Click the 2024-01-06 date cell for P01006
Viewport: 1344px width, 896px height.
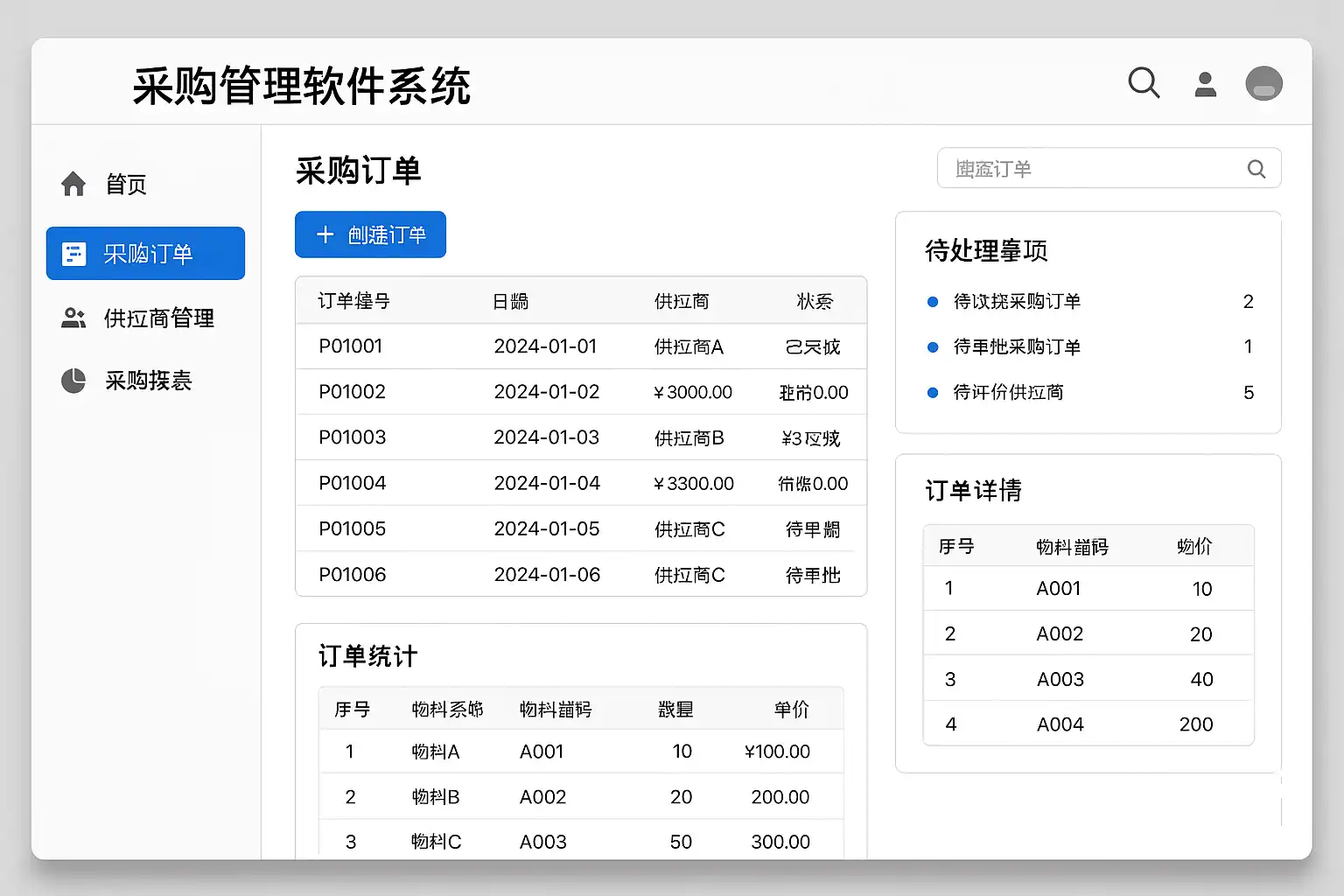click(547, 575)
